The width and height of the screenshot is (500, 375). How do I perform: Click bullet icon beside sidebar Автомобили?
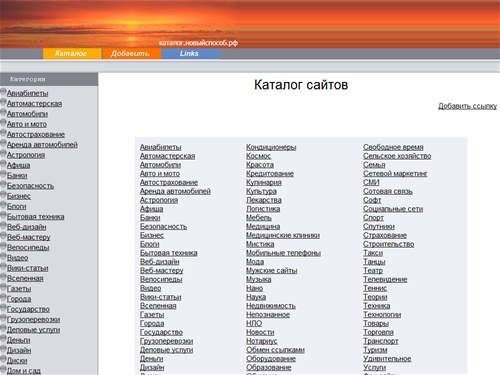pos(3,112)
